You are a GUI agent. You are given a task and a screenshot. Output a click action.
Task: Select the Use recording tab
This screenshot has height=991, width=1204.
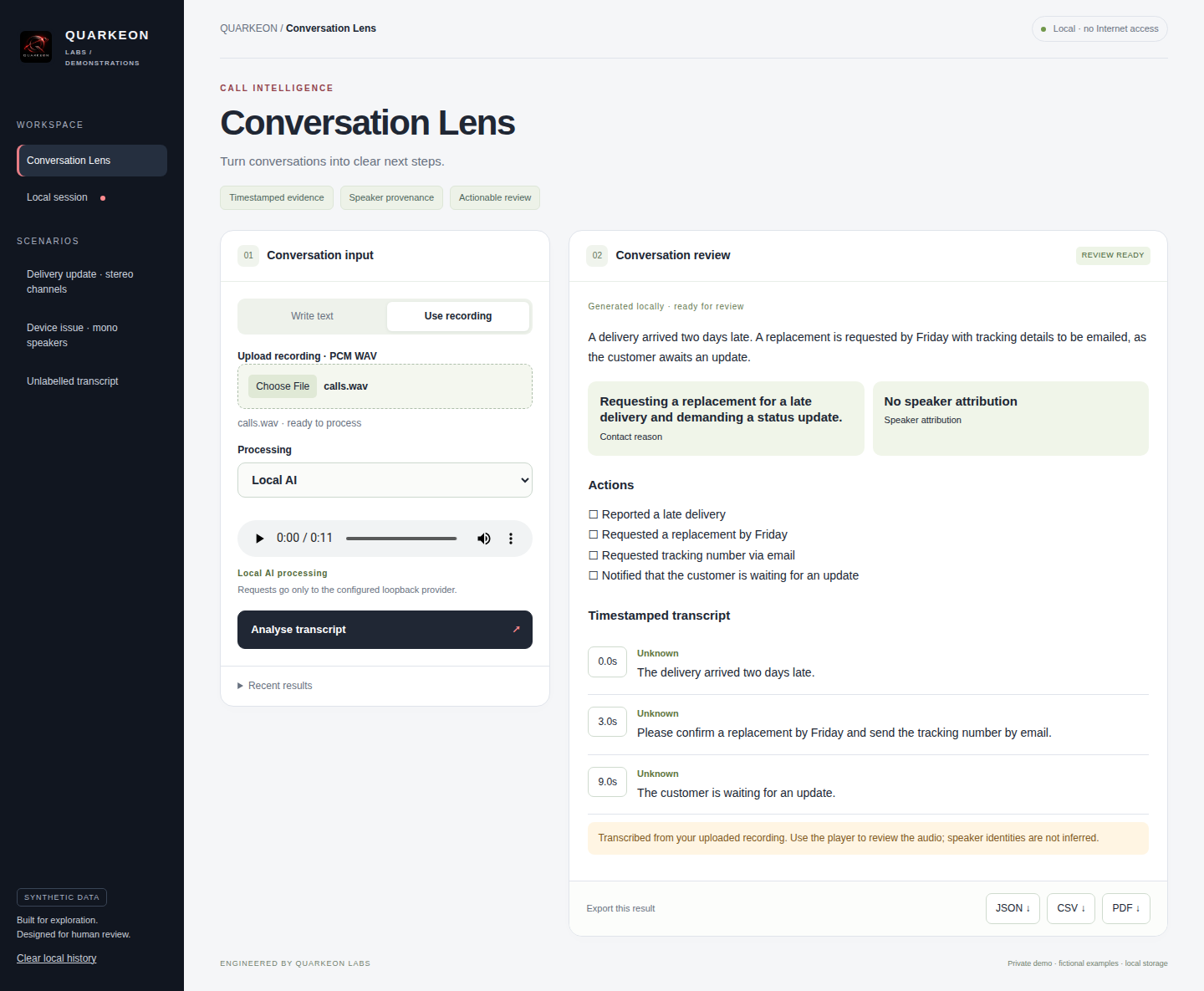458,316
